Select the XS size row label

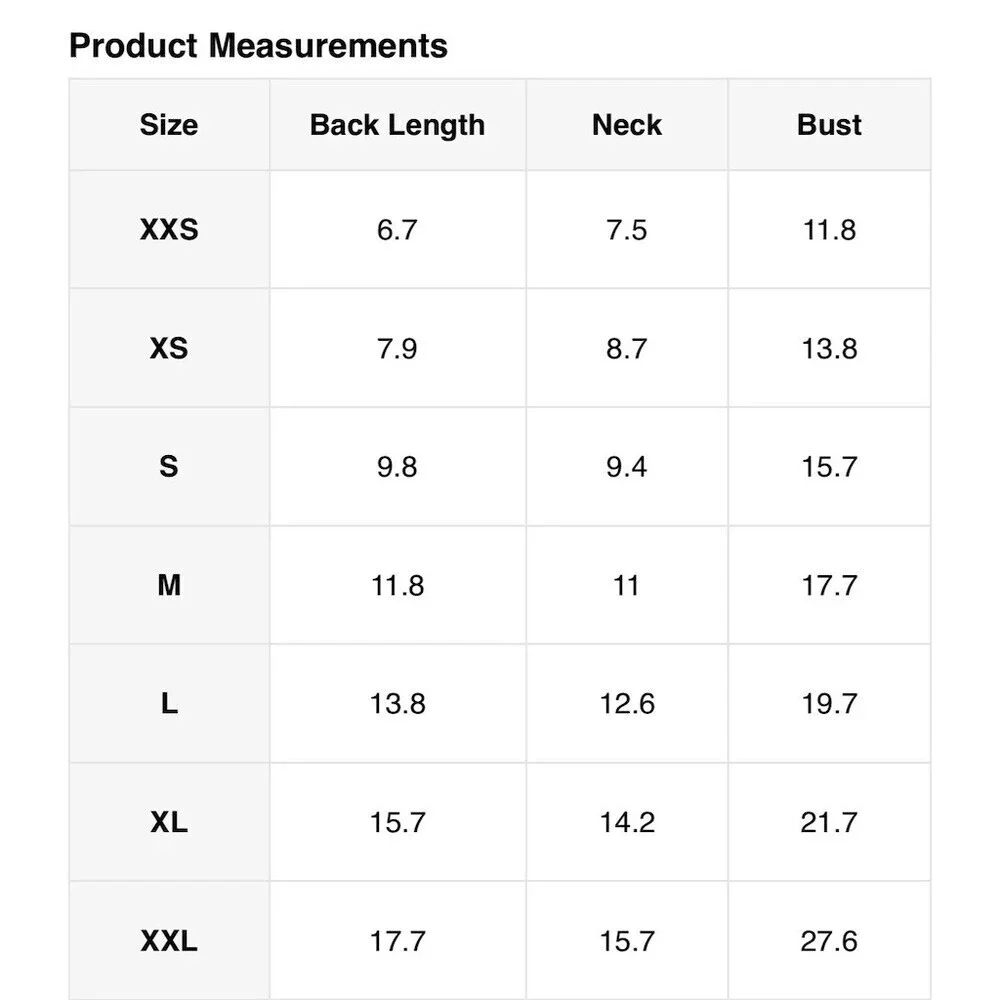pos(169,348)
